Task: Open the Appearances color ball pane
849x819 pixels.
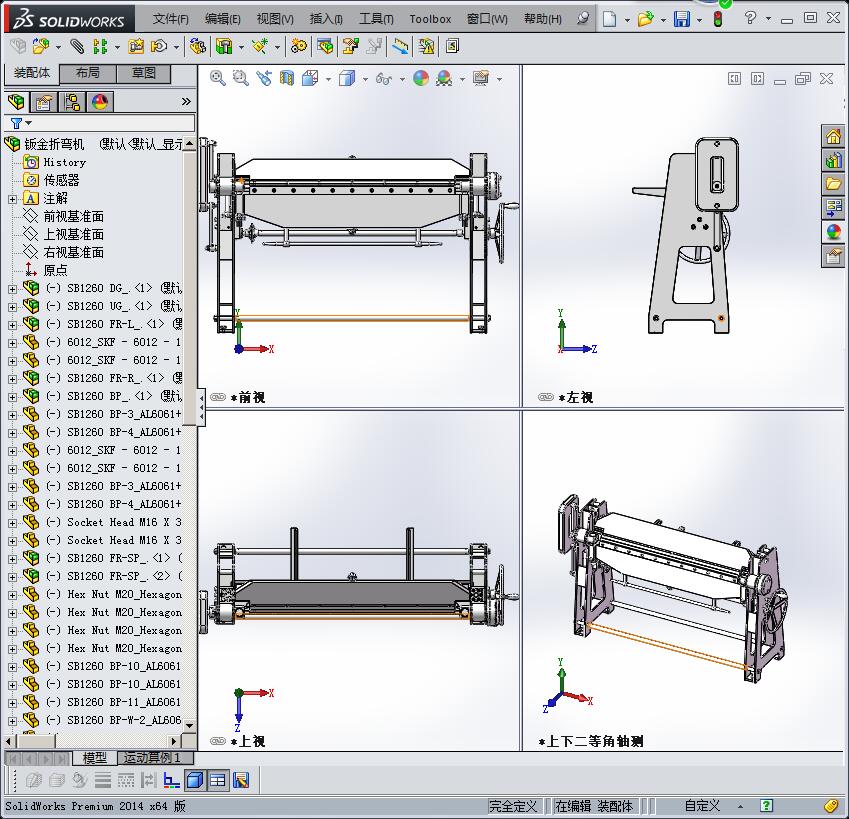Action: click(x=833, y=232)
